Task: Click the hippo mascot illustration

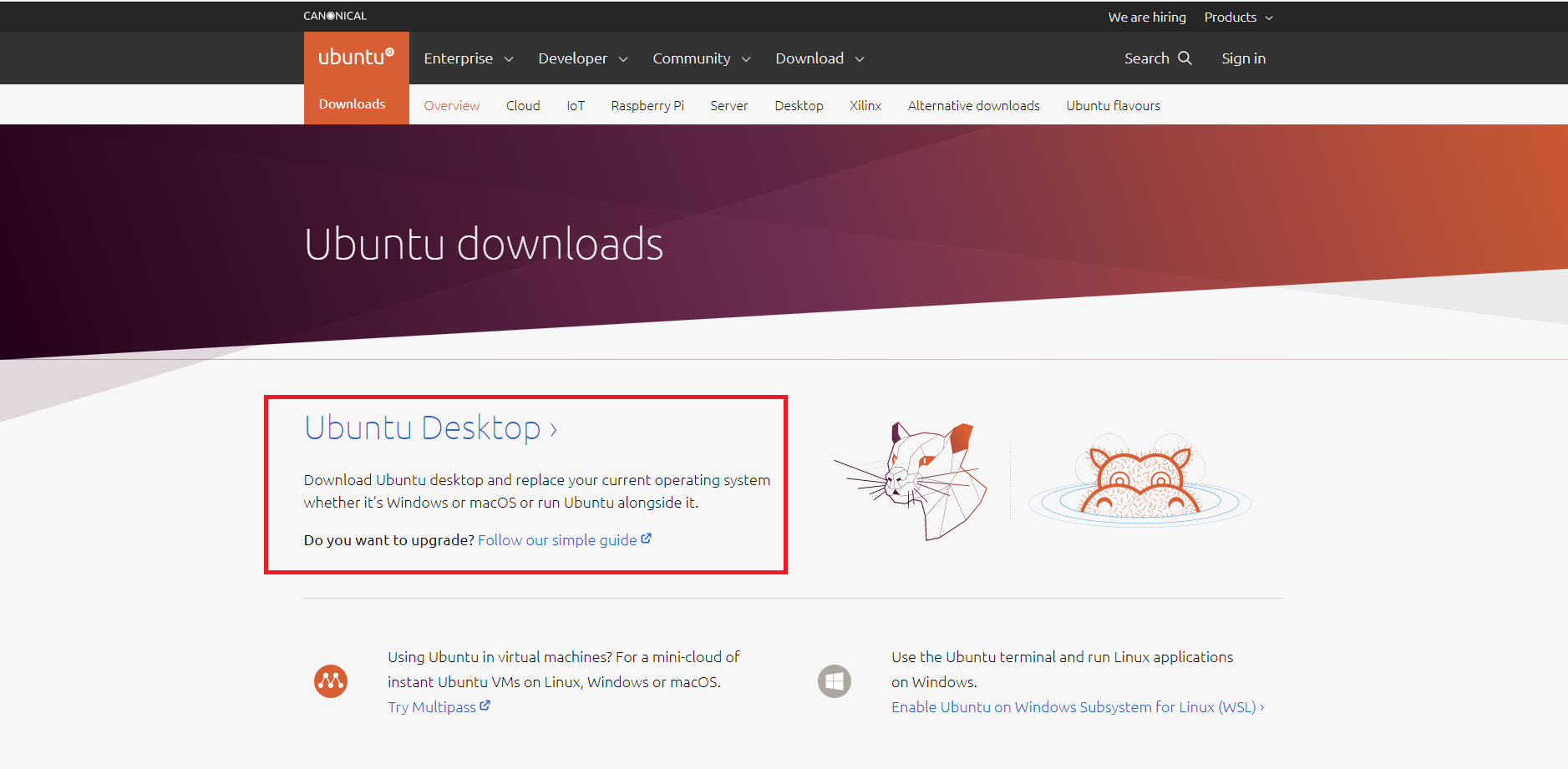Action: tap(1140, 481)
